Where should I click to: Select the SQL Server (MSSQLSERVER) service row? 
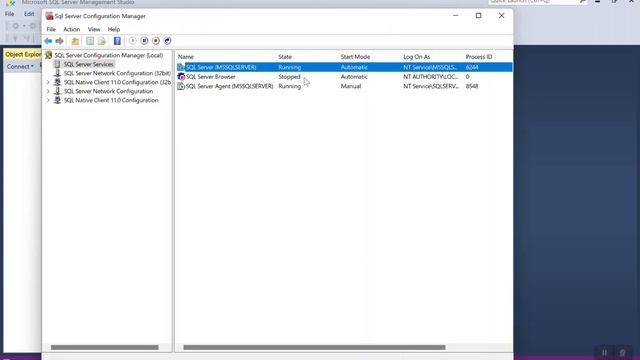(x=344, y=67)
